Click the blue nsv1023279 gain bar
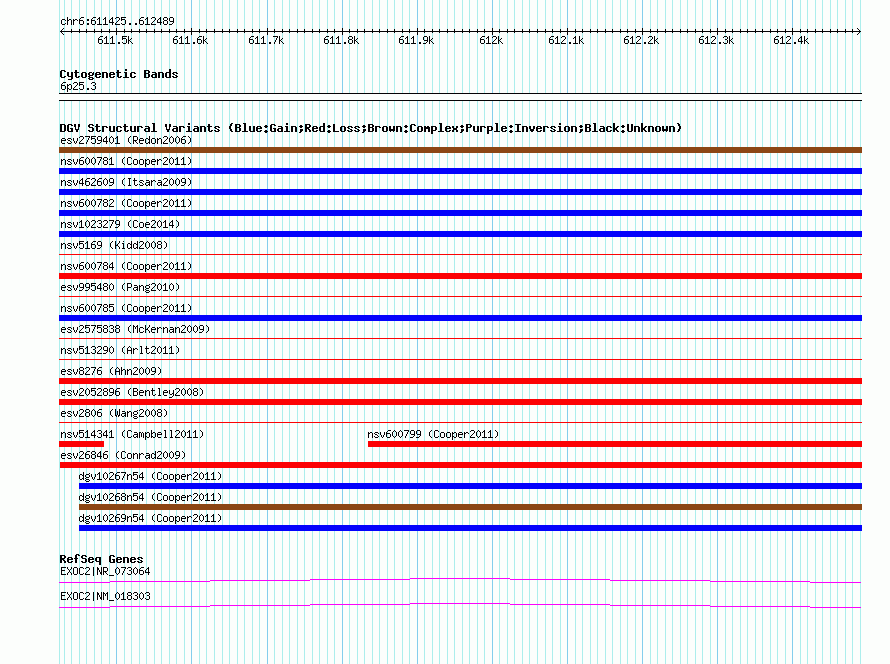890x664 pixels. pyautogui.click(x=460, y=234)
